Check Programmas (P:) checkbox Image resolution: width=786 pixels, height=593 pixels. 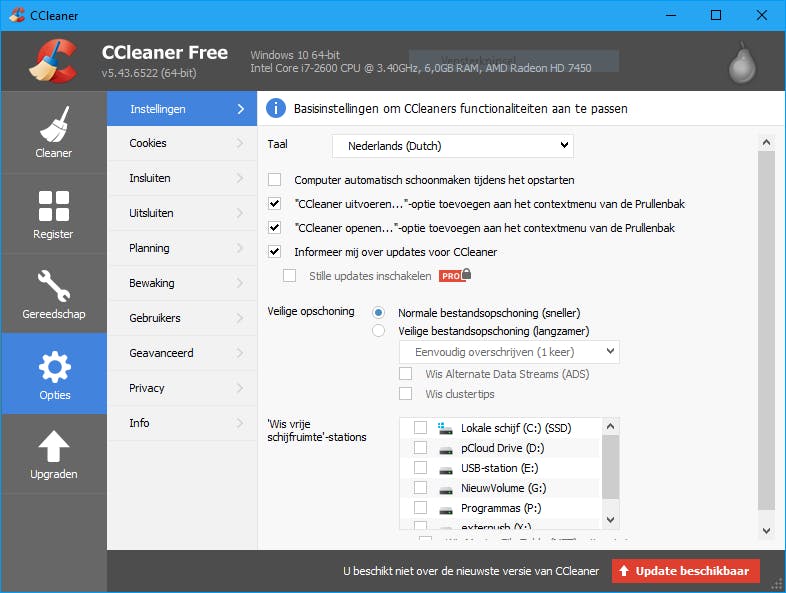tap(421, 508)
